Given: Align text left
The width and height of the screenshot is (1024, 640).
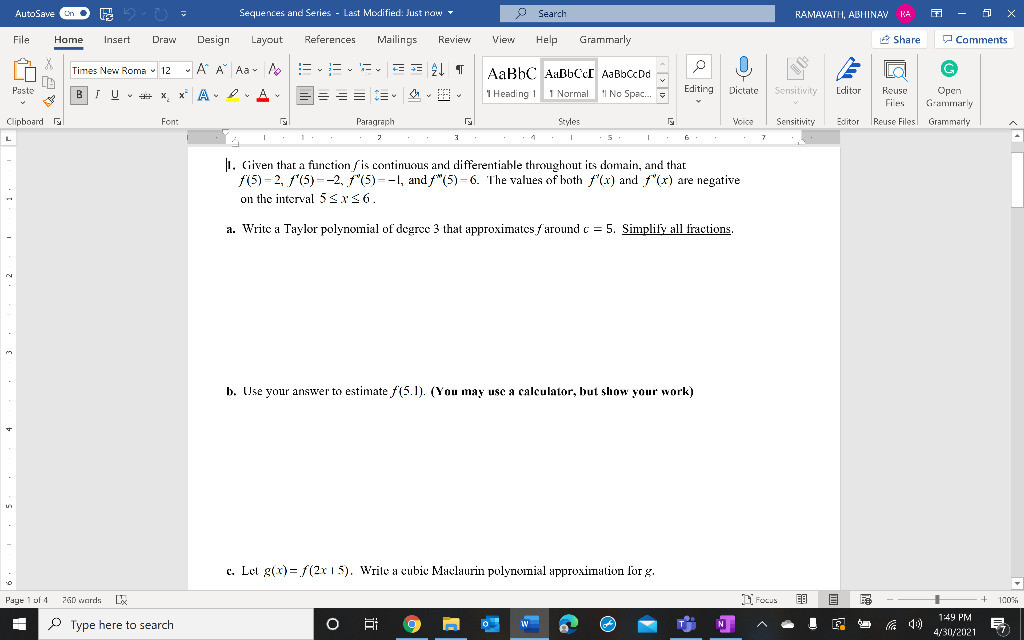Looking at the screenshot, I should click(x=304, y=96).
